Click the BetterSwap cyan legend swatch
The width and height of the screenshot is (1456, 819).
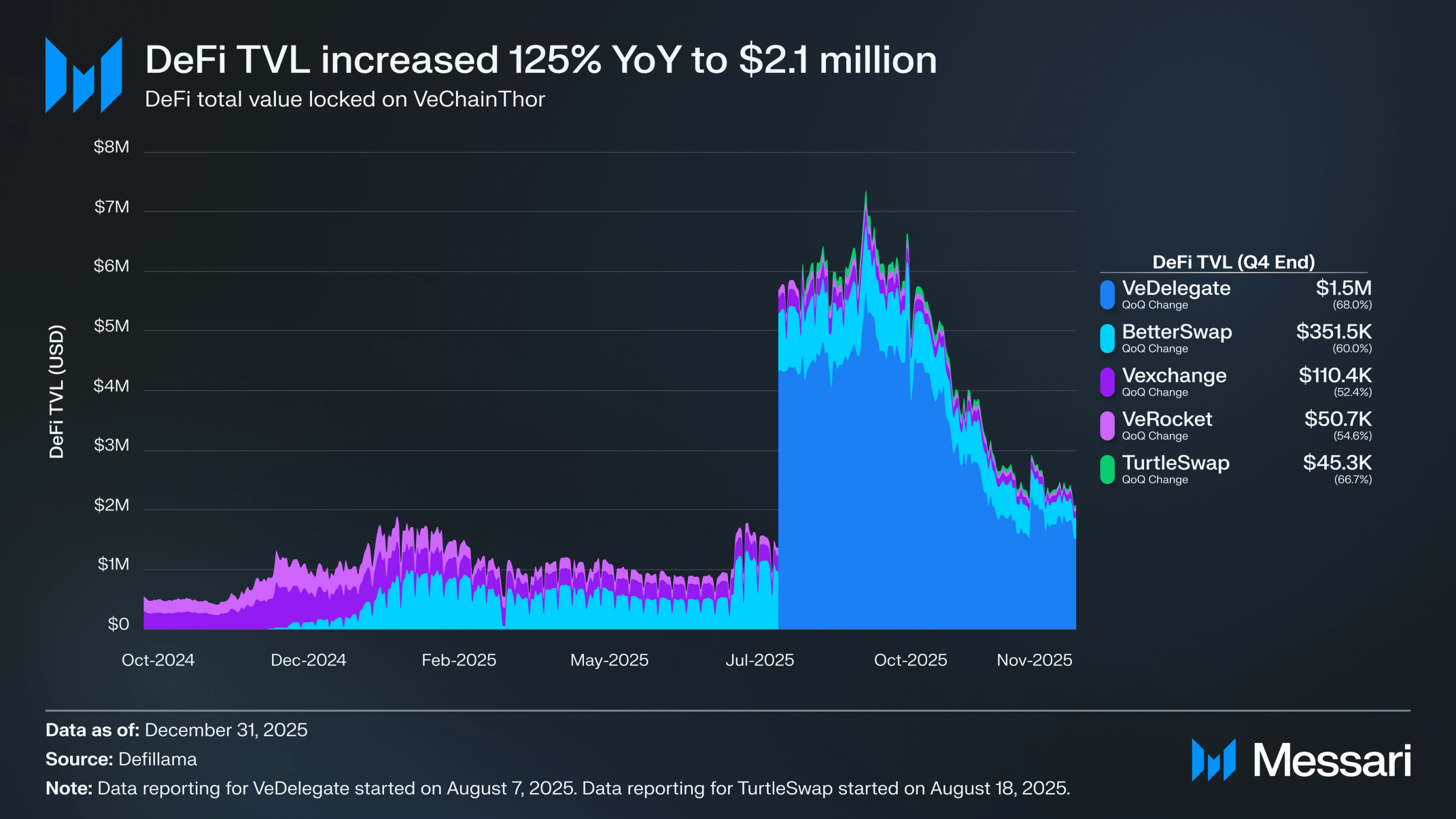tap(1107, 338)
